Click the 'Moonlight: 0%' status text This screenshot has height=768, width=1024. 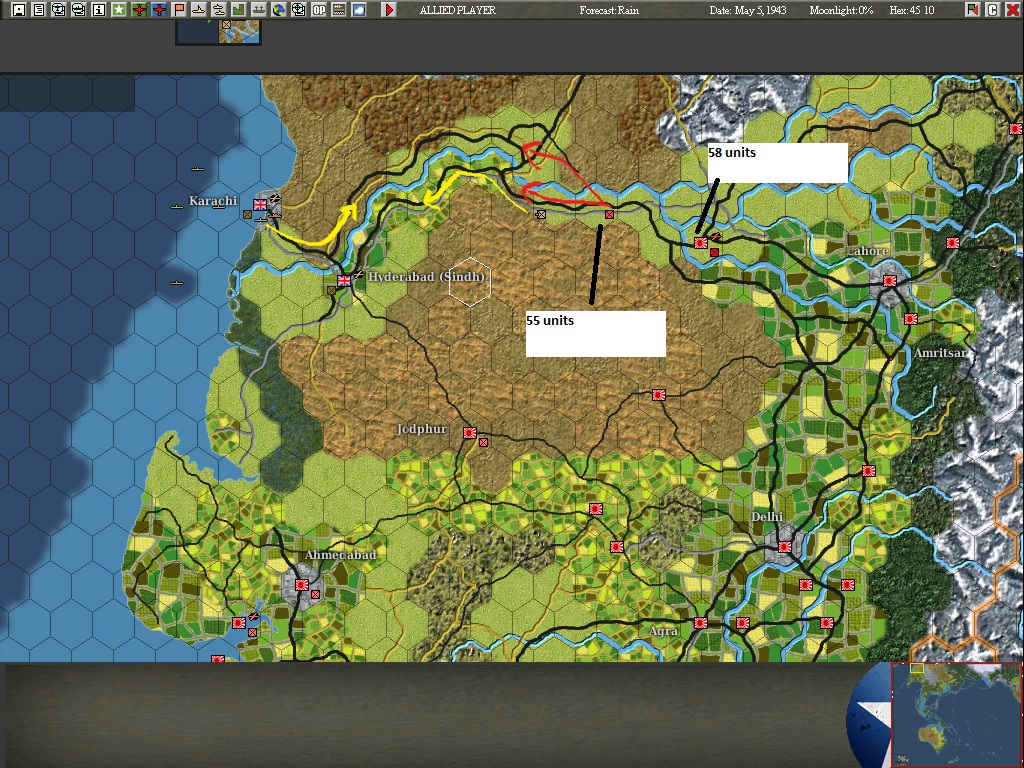(x=841, y=10)
